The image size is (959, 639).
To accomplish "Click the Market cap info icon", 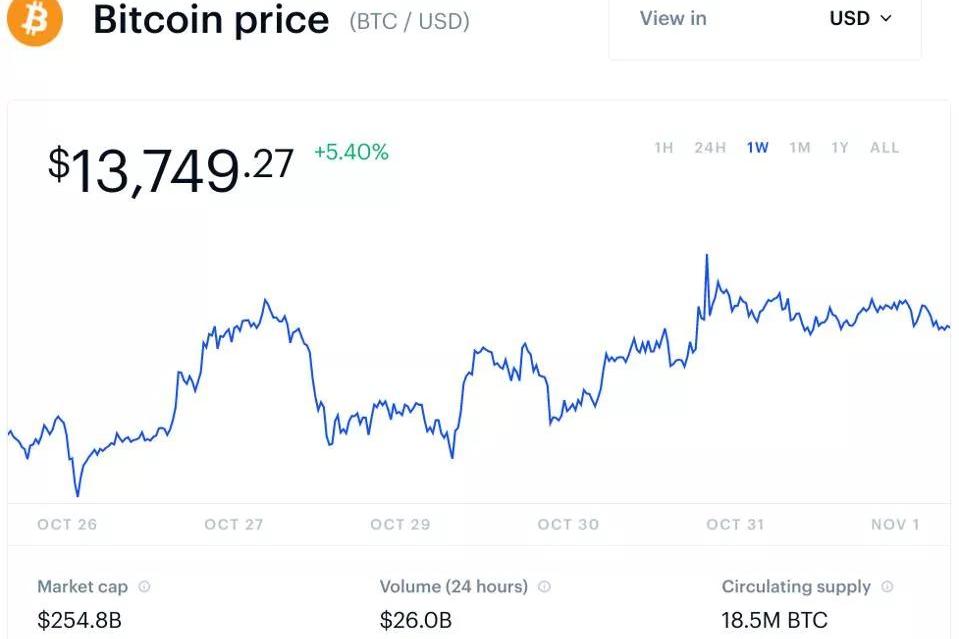I will tap(145, 587).
